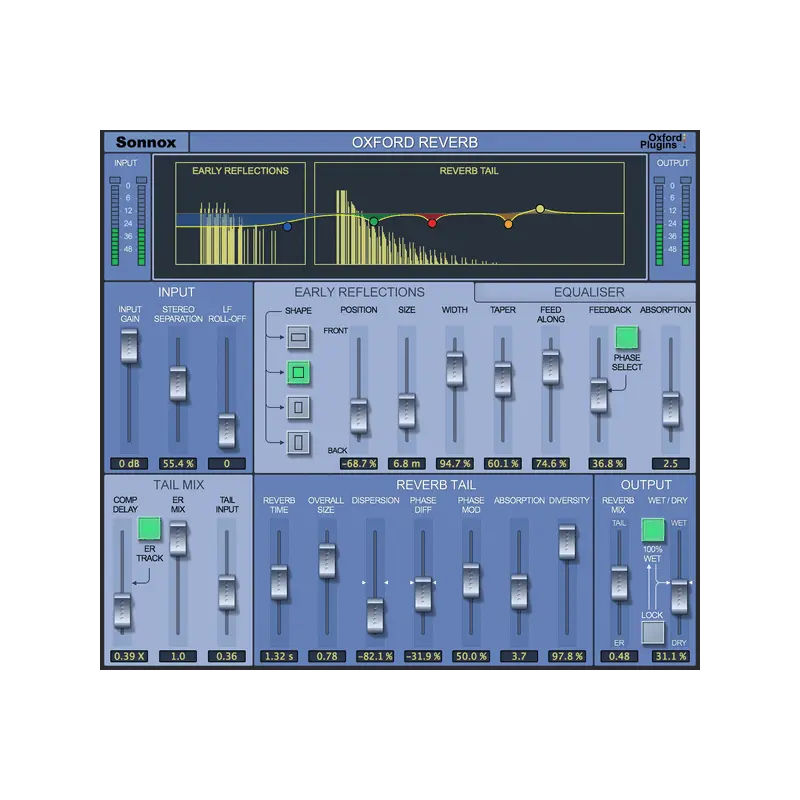Click the Tail Input fader handle

[227, 592]
